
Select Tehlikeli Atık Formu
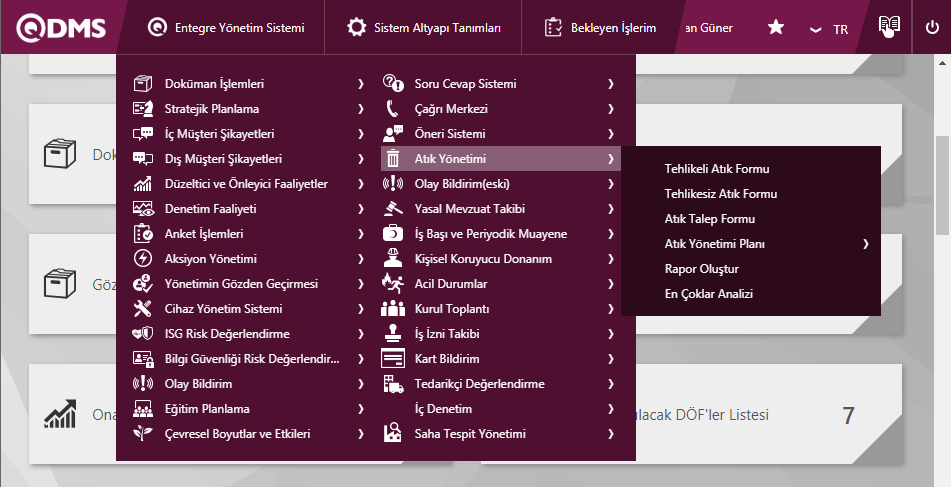(716, 169)
